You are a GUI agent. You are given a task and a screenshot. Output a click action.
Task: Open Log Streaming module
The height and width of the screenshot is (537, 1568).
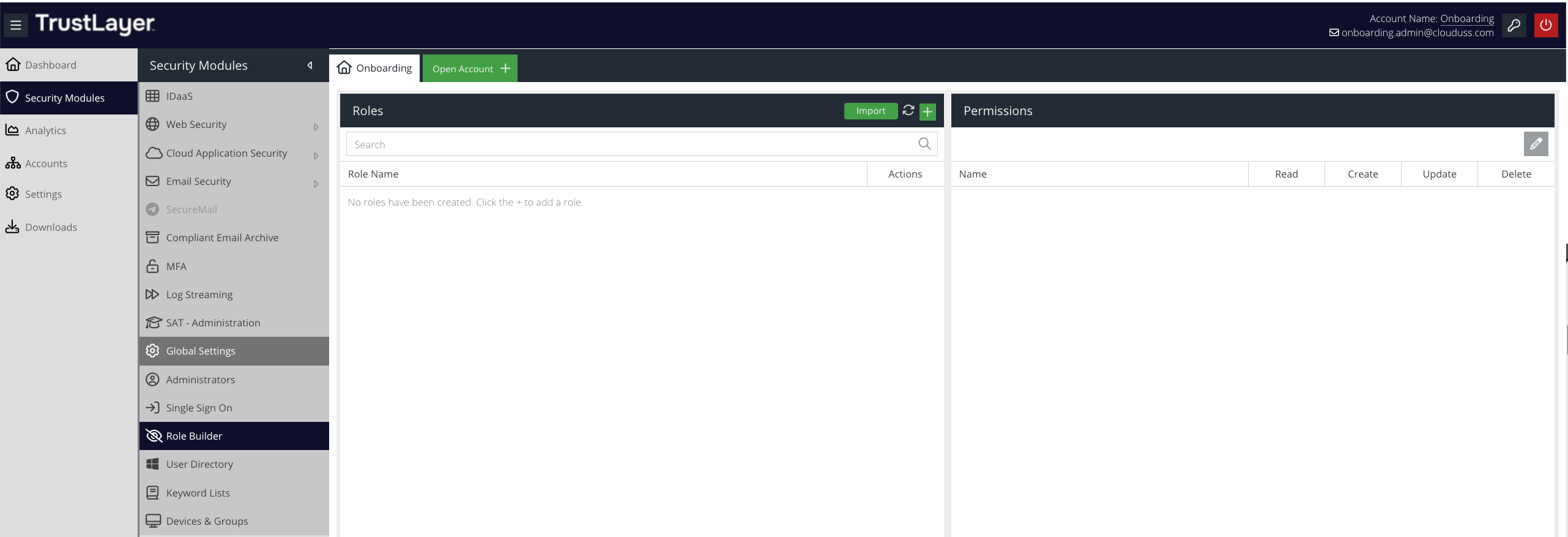pos(234,295)
